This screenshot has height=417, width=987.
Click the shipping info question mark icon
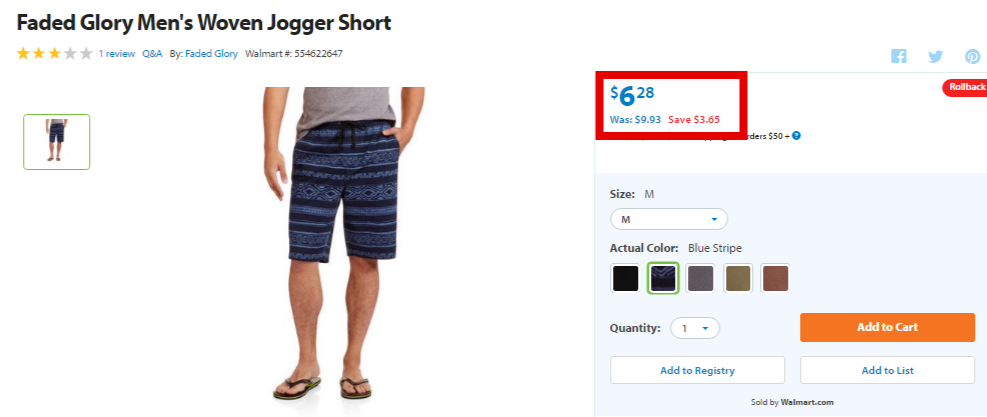click(796, 135)
